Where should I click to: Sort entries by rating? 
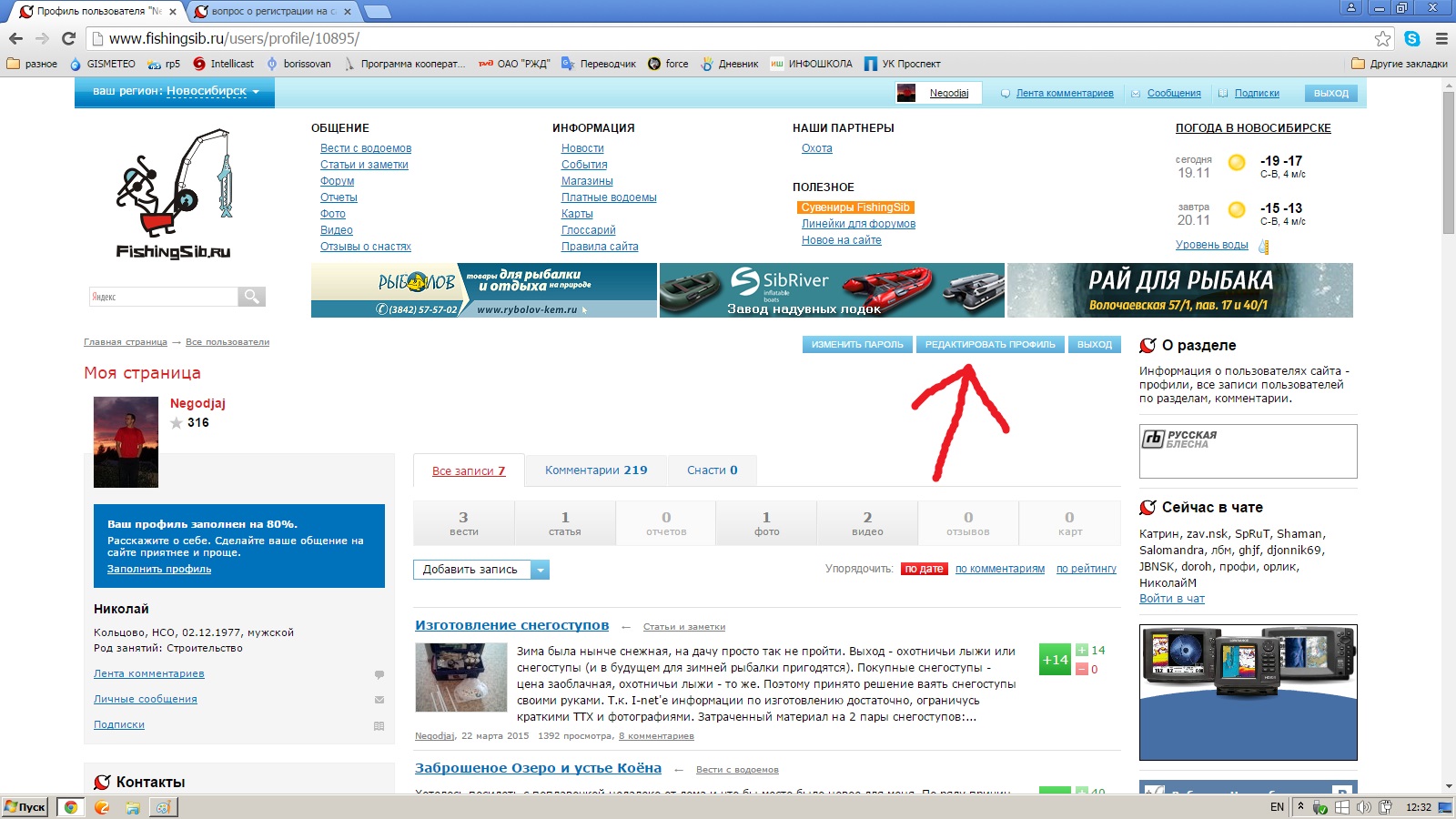coord(1086,569)
